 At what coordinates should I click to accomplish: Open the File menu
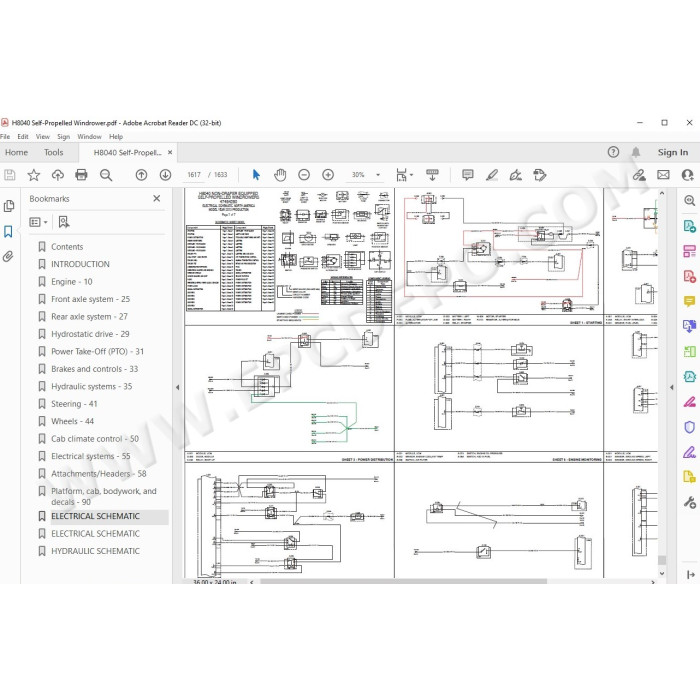(5, 137)
